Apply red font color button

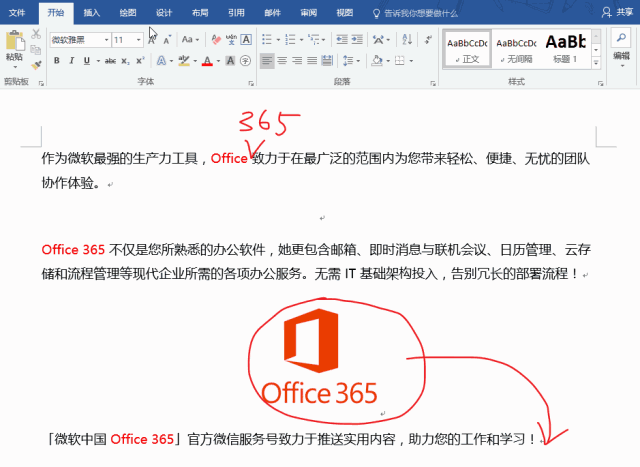(x=207, y=61)
